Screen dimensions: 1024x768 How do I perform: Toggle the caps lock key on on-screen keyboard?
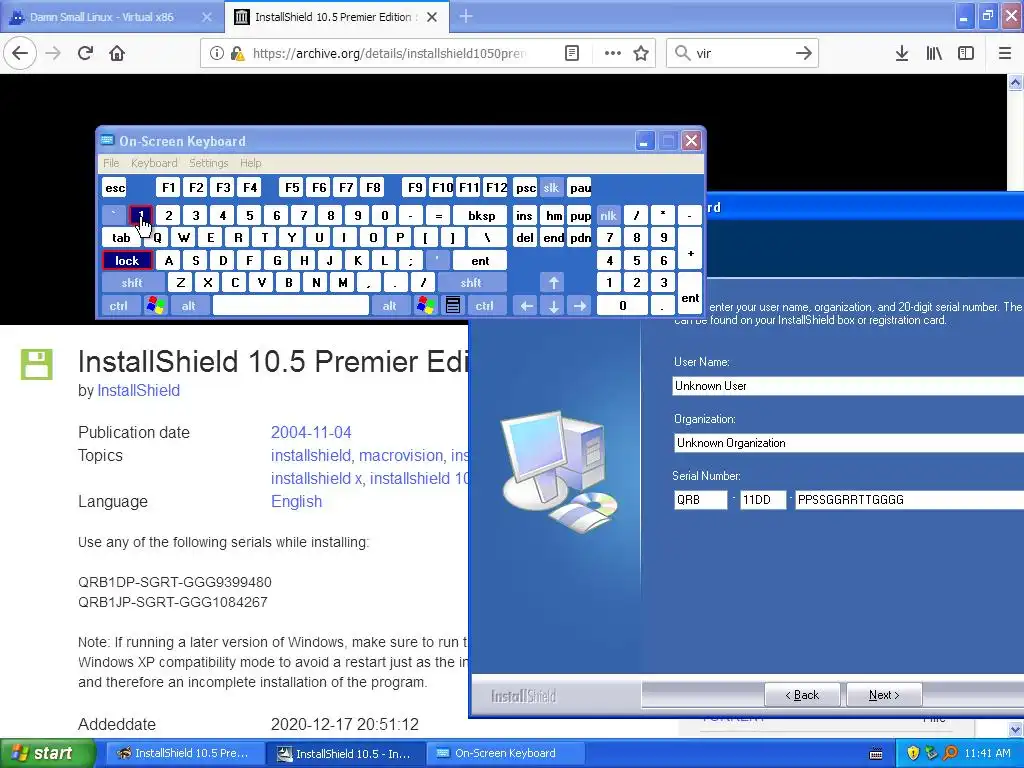[x=127, y=261]
